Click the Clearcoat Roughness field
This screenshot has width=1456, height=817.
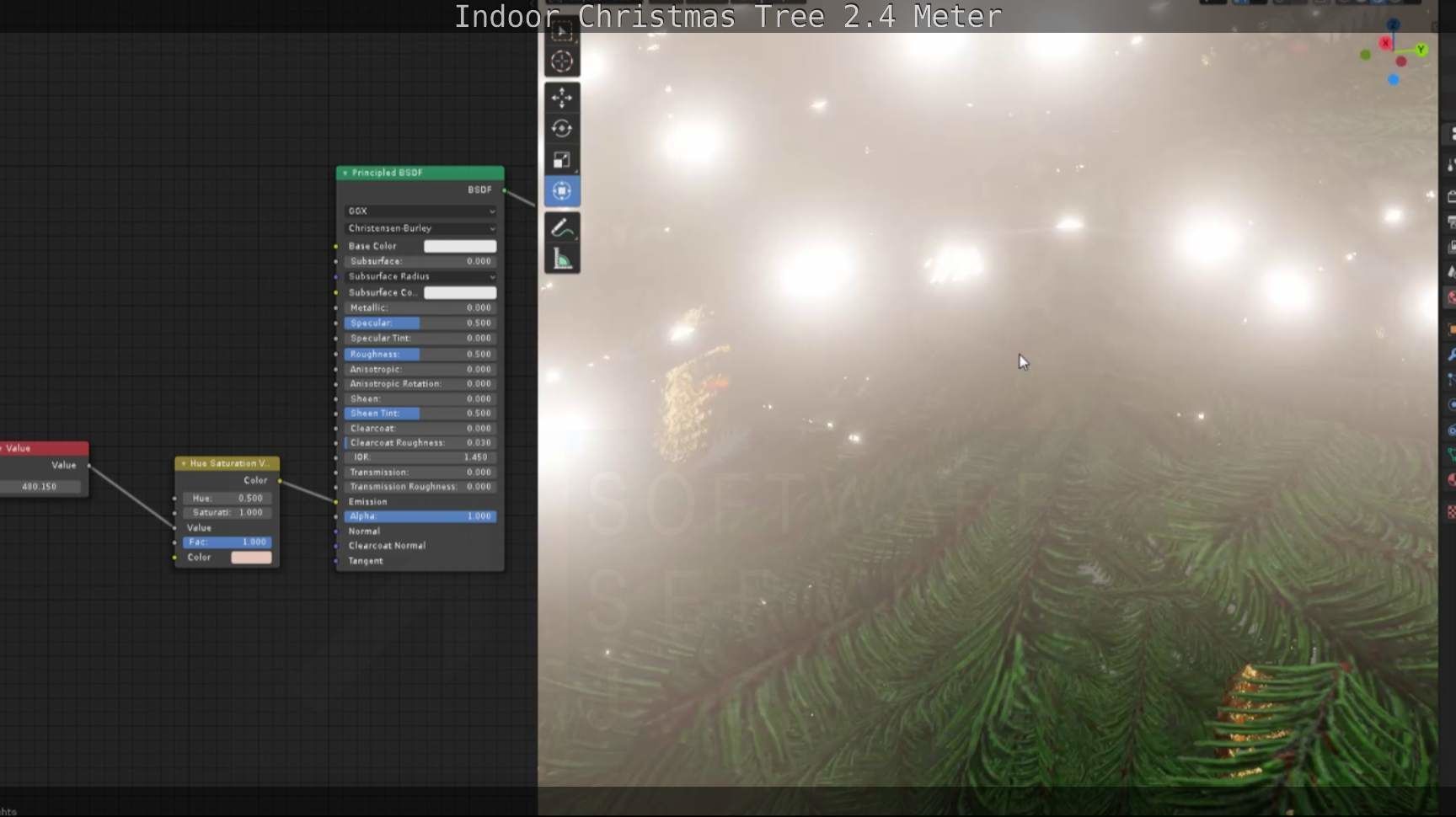coord(420,443)
